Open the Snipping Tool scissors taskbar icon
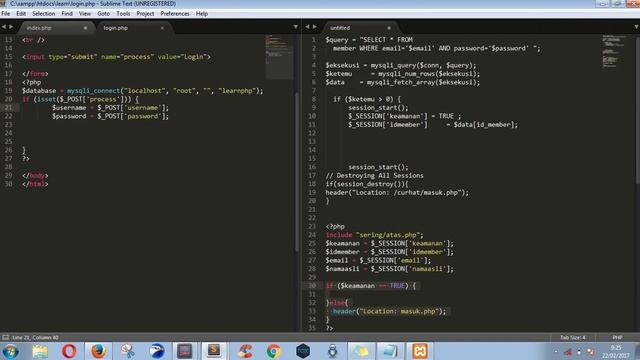The image size is (640, 360). 128,351
